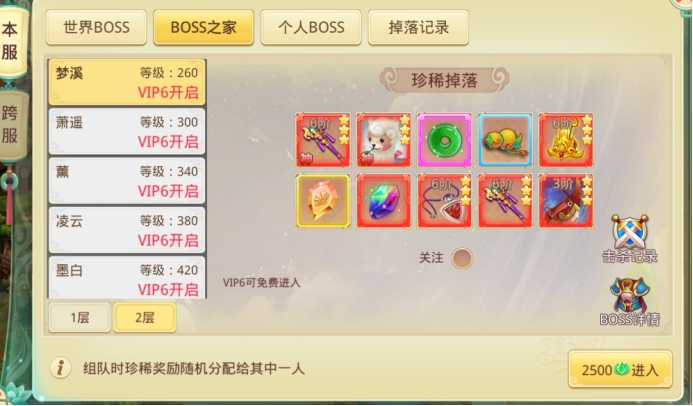Select the 3阶 red wings drop item
The image size is (693, 406).
566,201
